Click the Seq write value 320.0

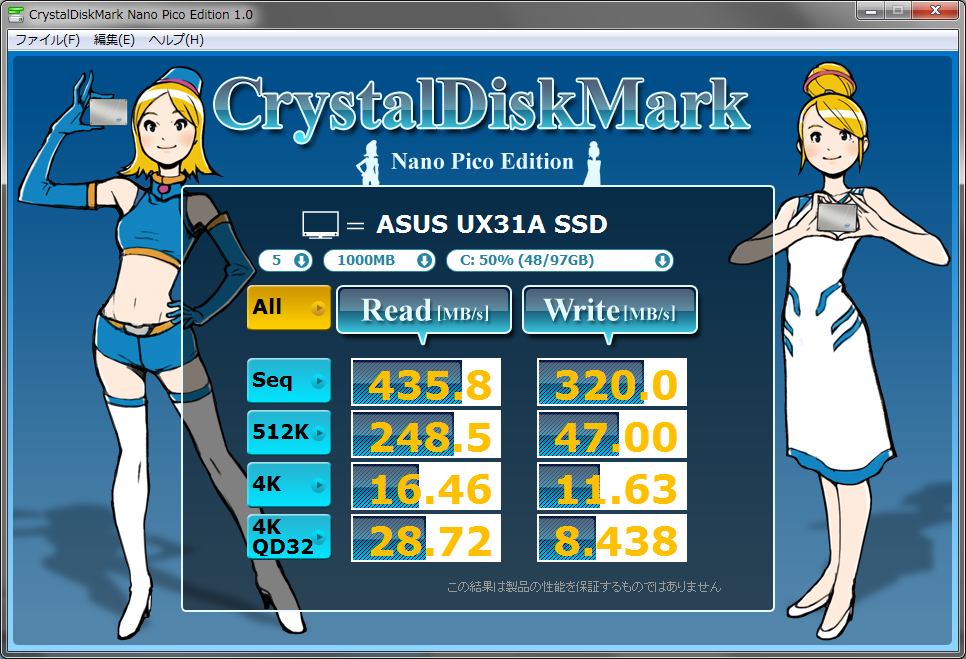click(612, 382)
